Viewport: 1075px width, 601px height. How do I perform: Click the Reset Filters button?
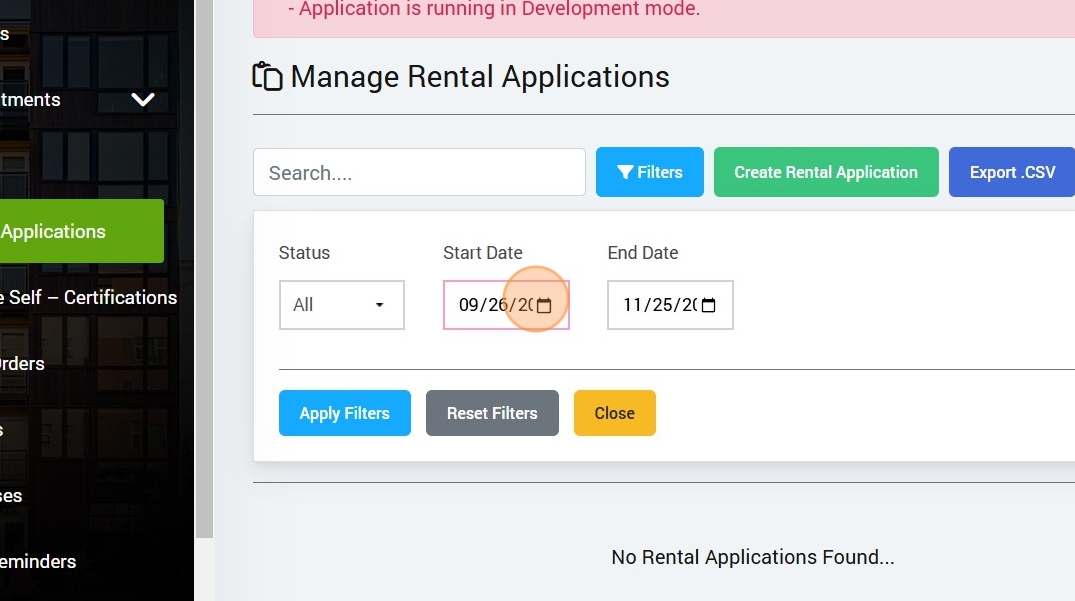tap(492, 413)
